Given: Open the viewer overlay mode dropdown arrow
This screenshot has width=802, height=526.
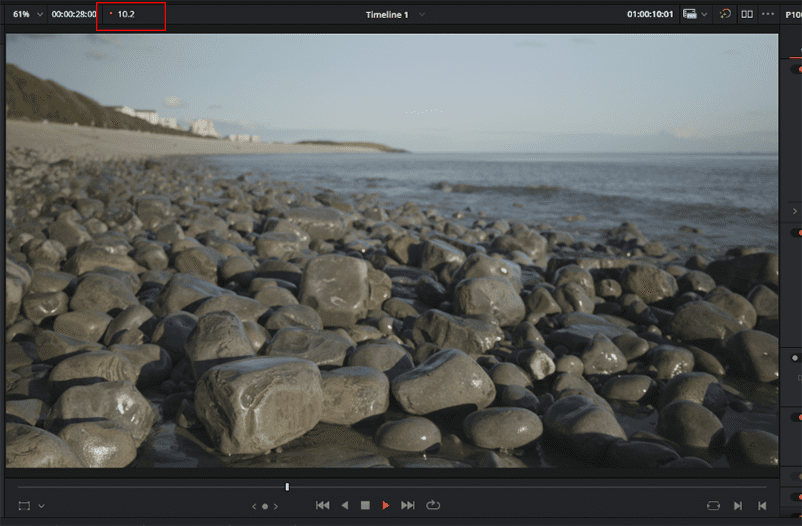Looking at the screenshot, I should coord(42,507).
